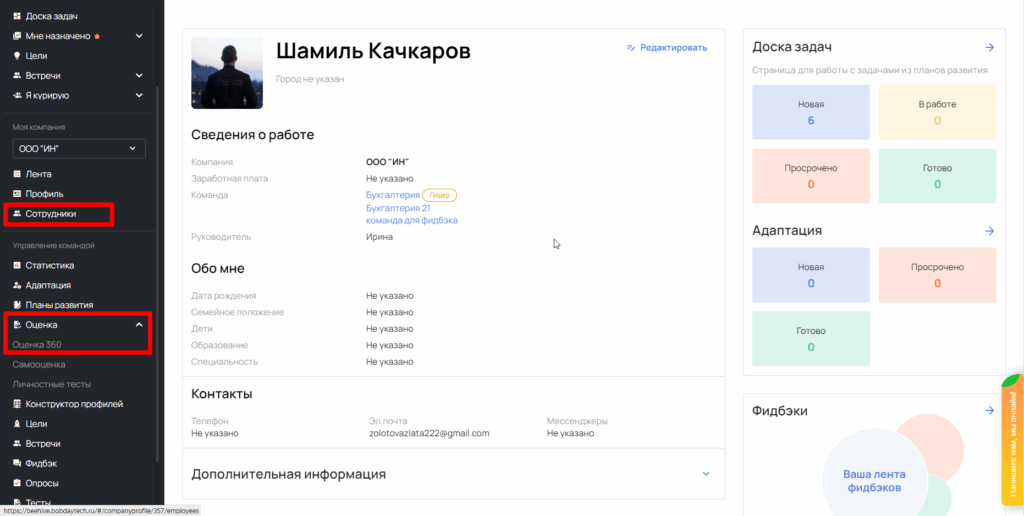Click the Сотрудники people icon in sidebar

point(17,214)
